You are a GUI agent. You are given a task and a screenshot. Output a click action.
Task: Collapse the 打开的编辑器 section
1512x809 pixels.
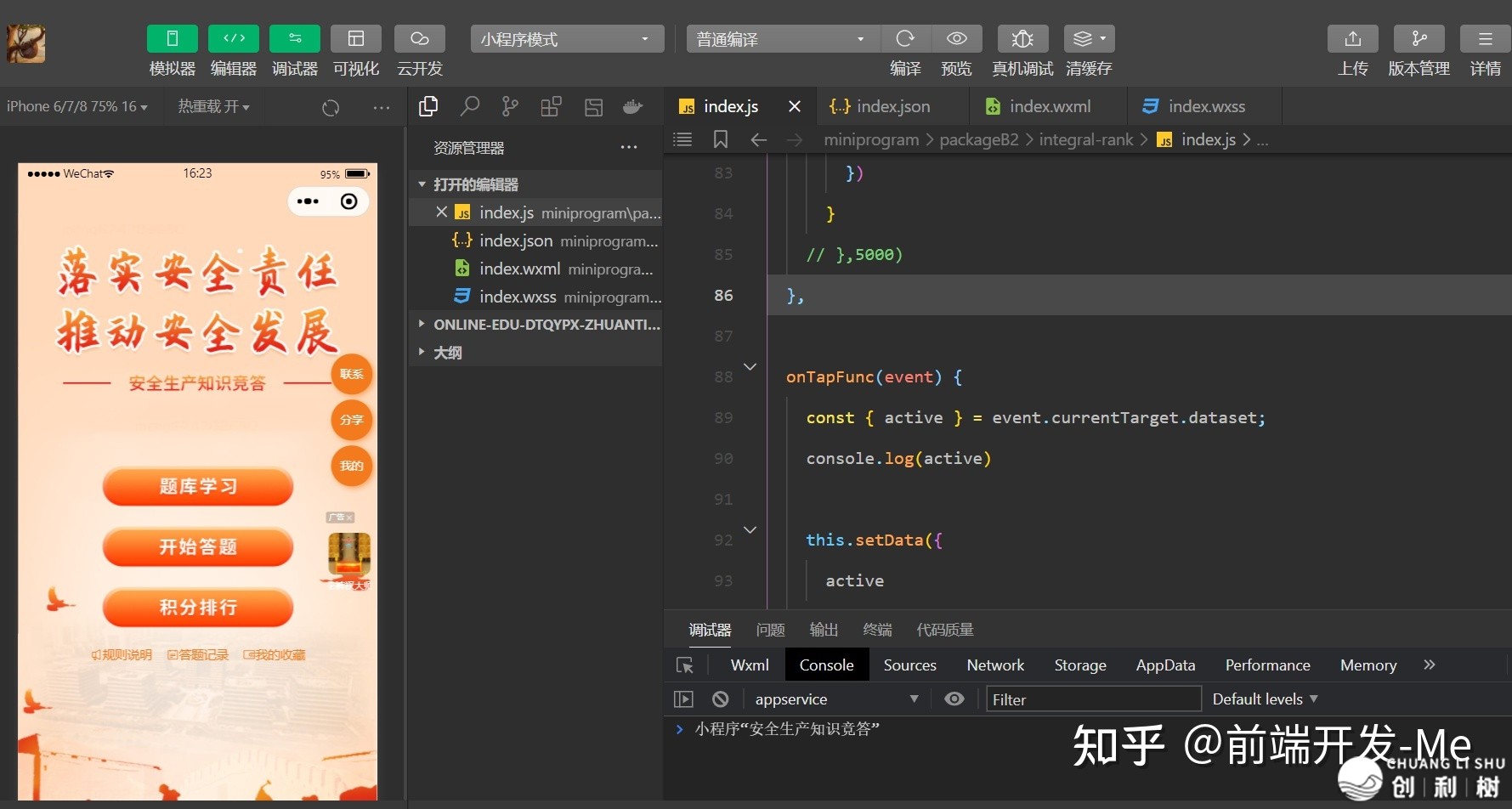pos(535,184)
